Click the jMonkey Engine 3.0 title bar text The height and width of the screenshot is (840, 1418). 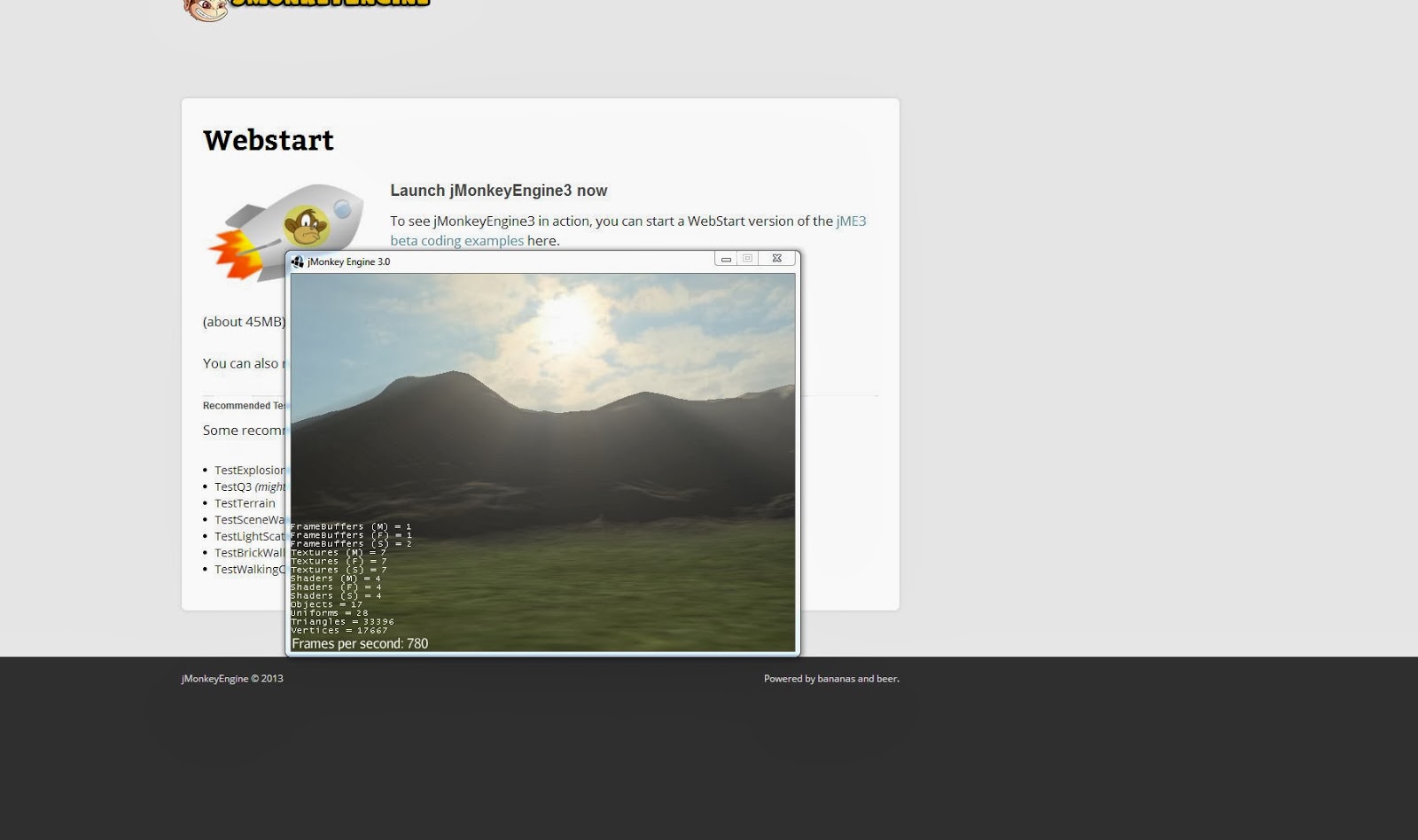tap(348, 261)
